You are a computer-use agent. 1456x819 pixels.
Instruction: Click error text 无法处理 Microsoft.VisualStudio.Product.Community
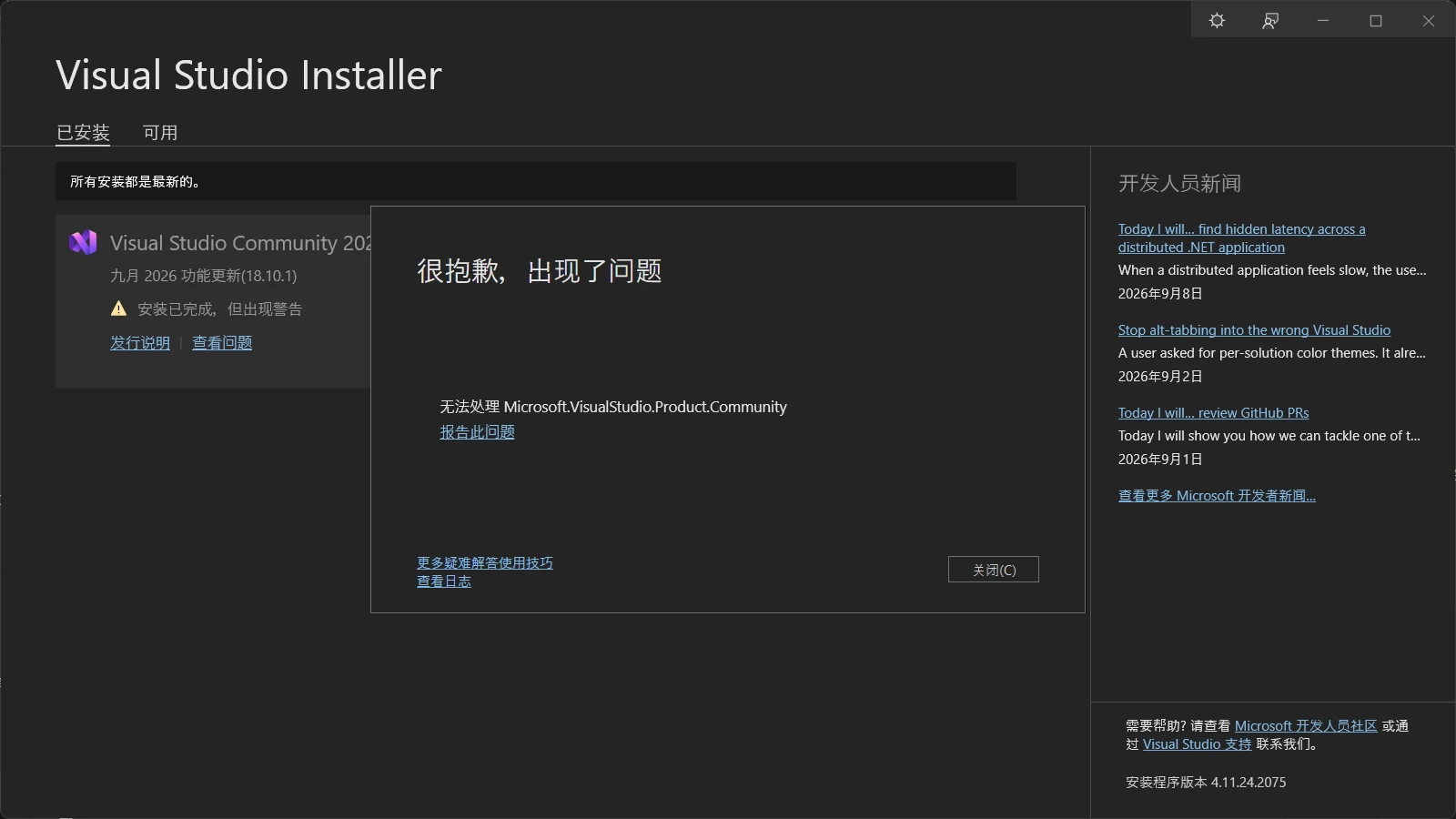point(613,407)
